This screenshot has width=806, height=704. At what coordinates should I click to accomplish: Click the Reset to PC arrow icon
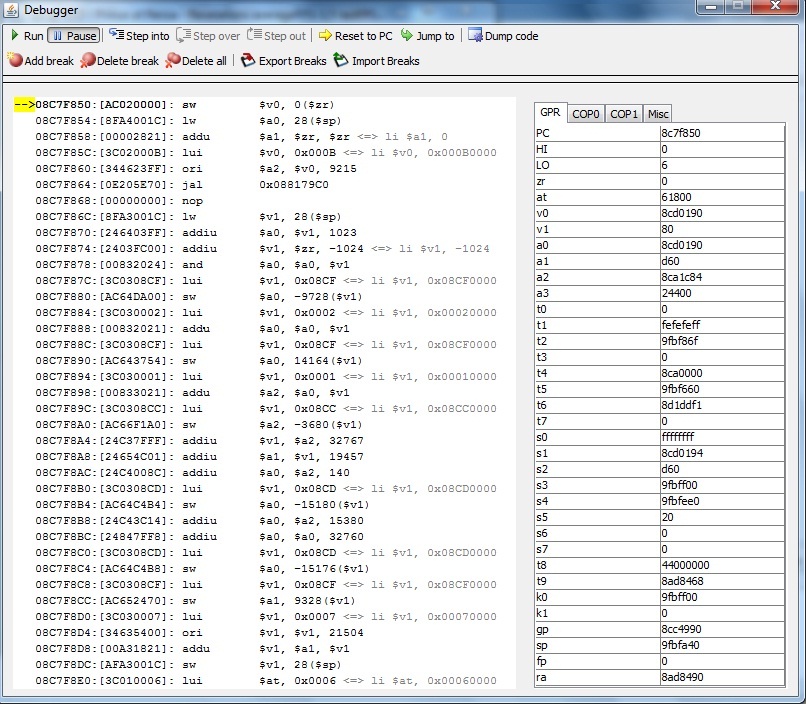pyautogui.click(x=325, y=36)
